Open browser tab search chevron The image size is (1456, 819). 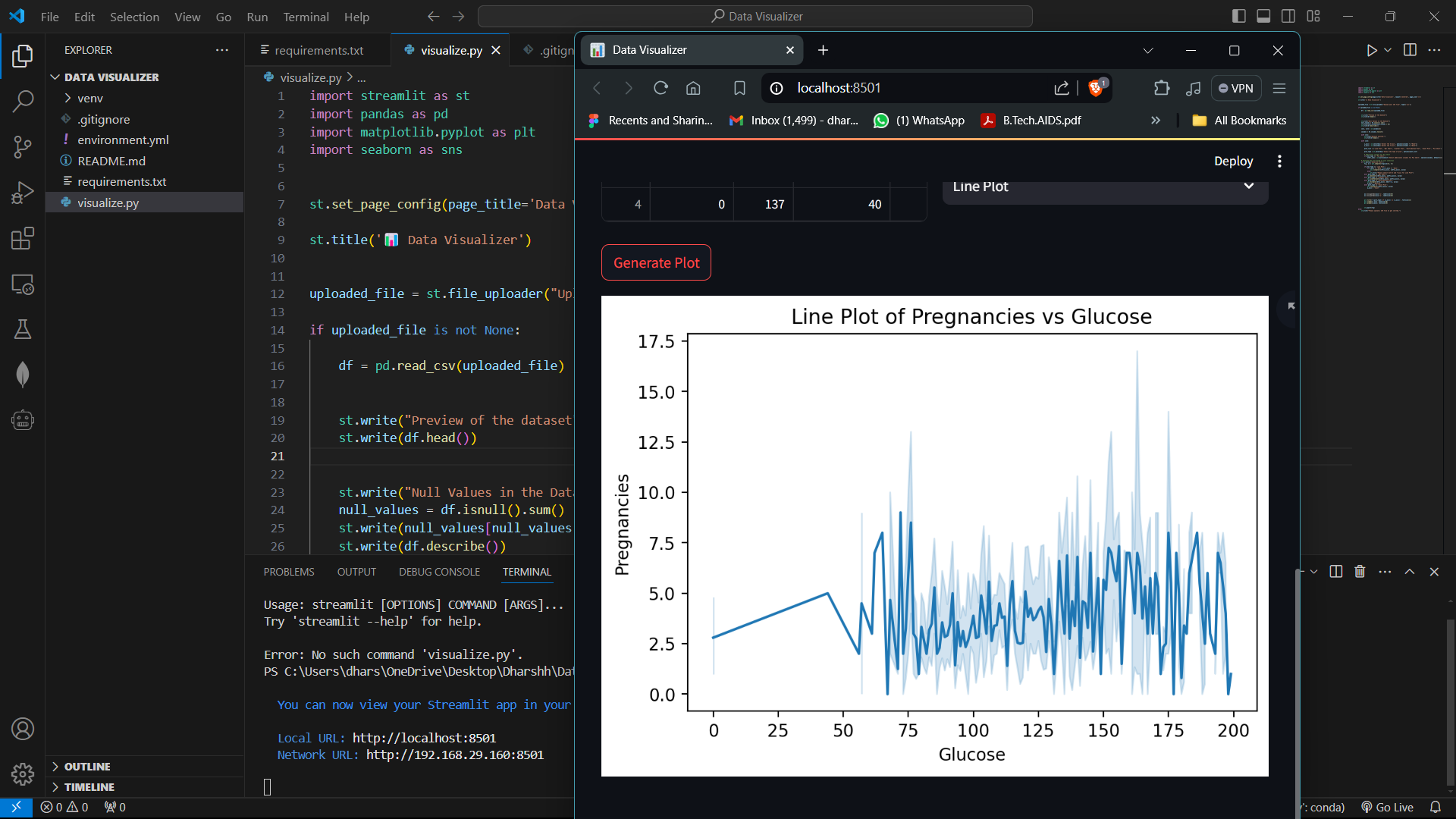coord(1148,50)
